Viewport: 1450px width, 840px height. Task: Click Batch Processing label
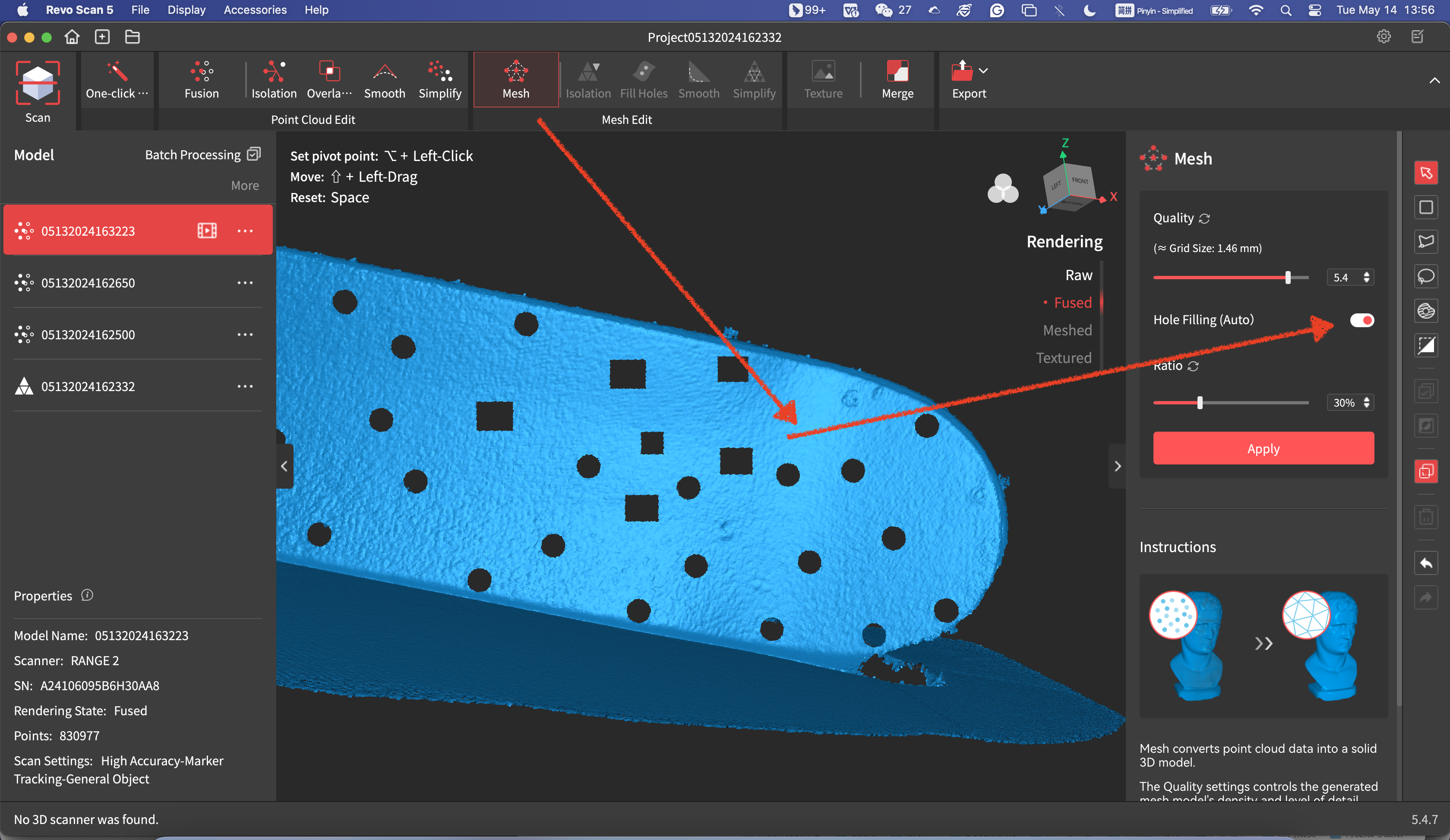click(193, 155)
